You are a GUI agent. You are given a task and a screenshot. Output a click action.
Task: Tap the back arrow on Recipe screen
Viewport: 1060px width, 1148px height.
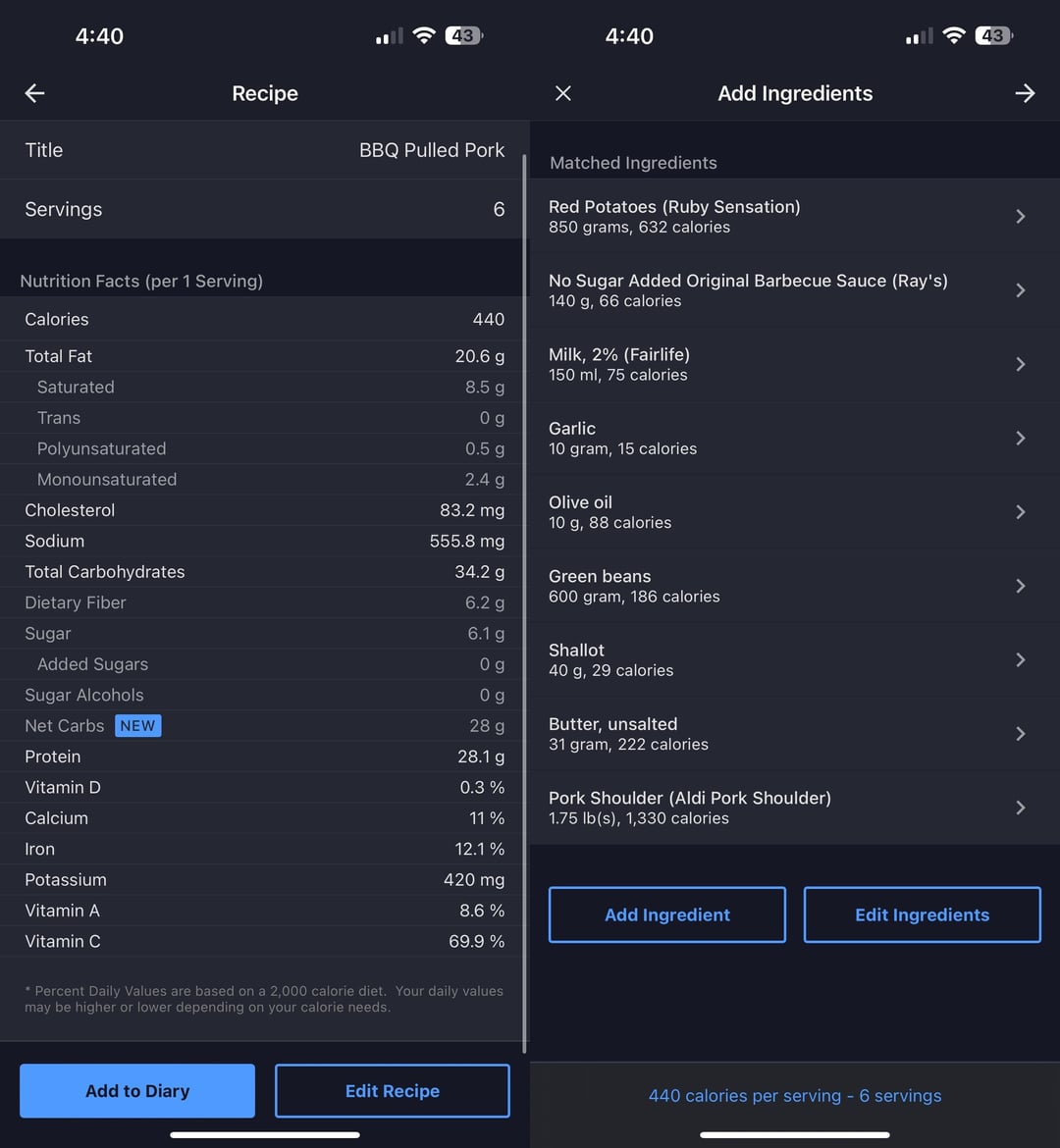pyautogui.click(x=34, y=93)
